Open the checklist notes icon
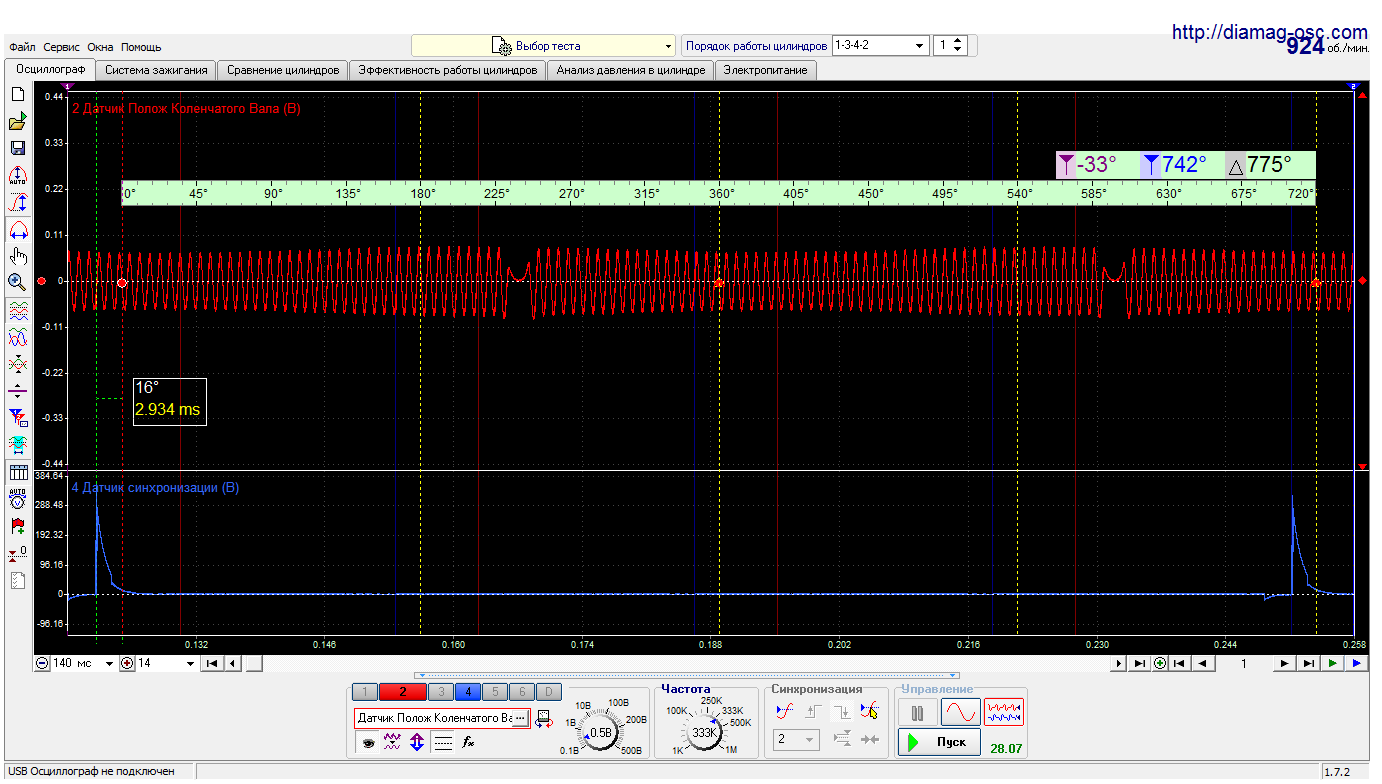The image size is (1382, 784). pyautogui.click(x=17, y=580)
